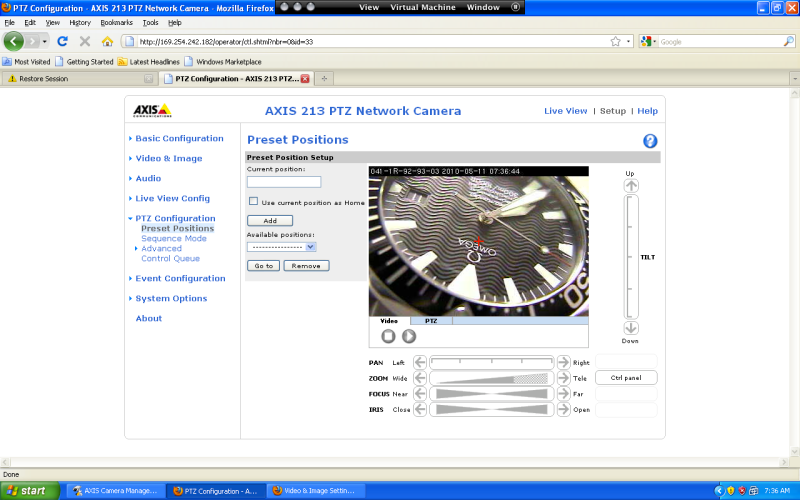
Task: Click the Add button
Action: click(270, 220)
